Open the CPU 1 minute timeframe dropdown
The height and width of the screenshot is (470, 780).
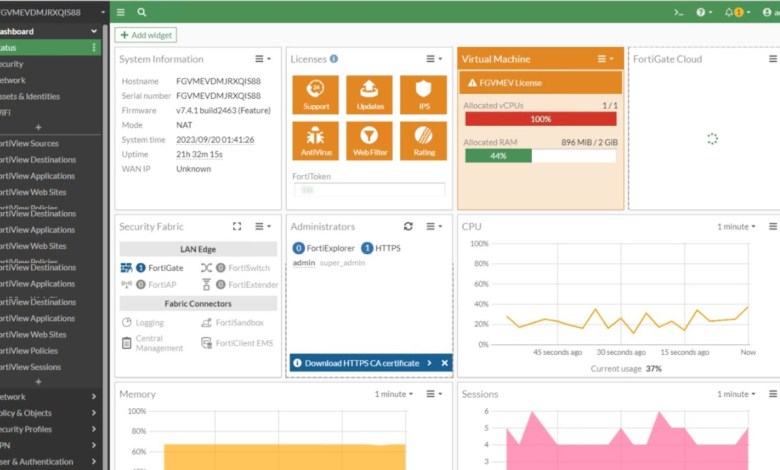tap(736, 227)
